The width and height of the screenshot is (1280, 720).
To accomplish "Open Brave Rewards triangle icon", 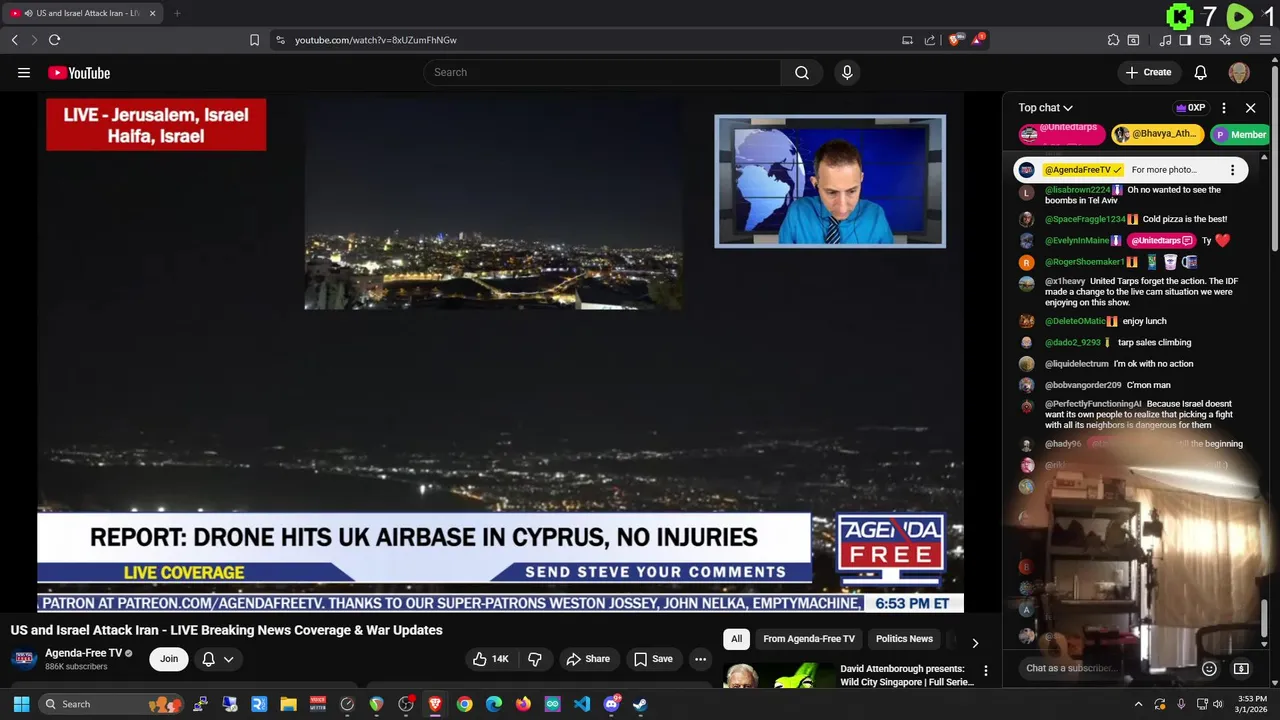I will [977, 40].
